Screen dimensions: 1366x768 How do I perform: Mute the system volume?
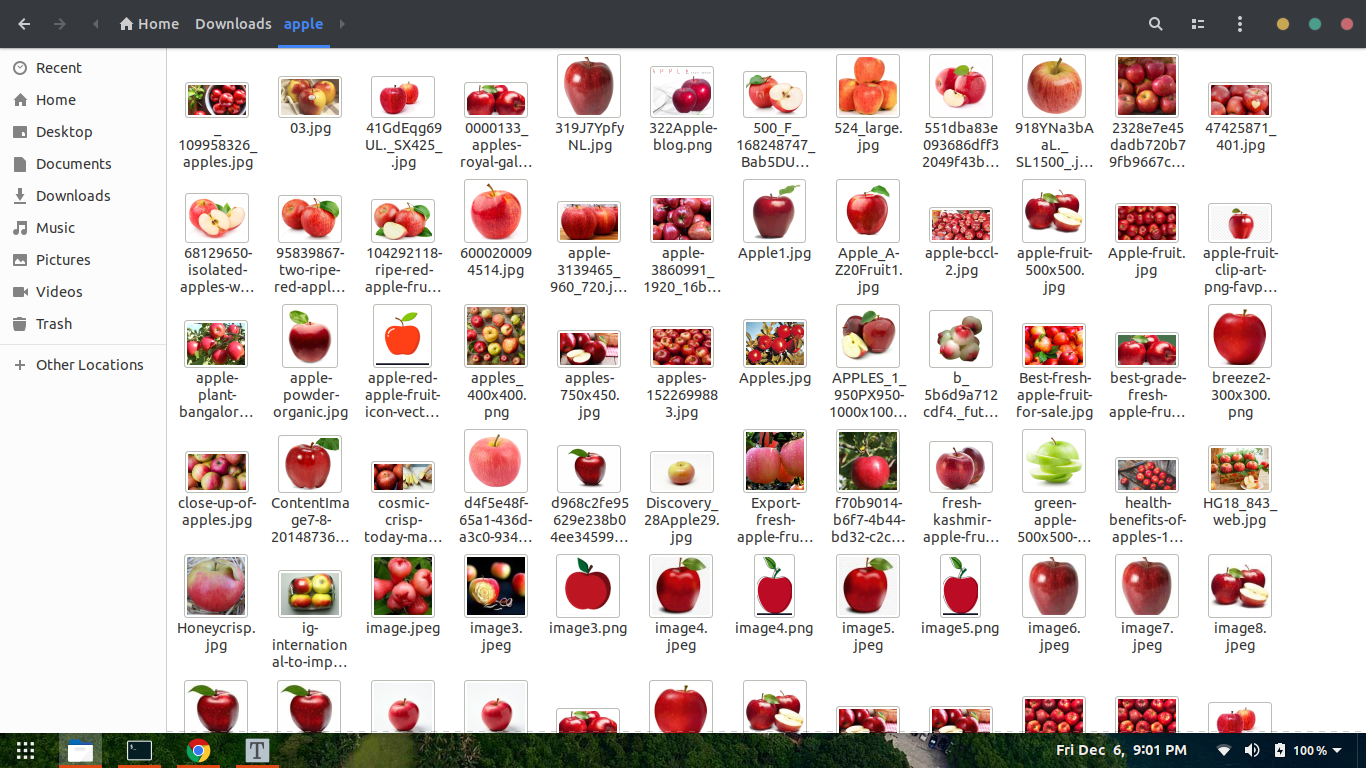tap(1250, 750)
